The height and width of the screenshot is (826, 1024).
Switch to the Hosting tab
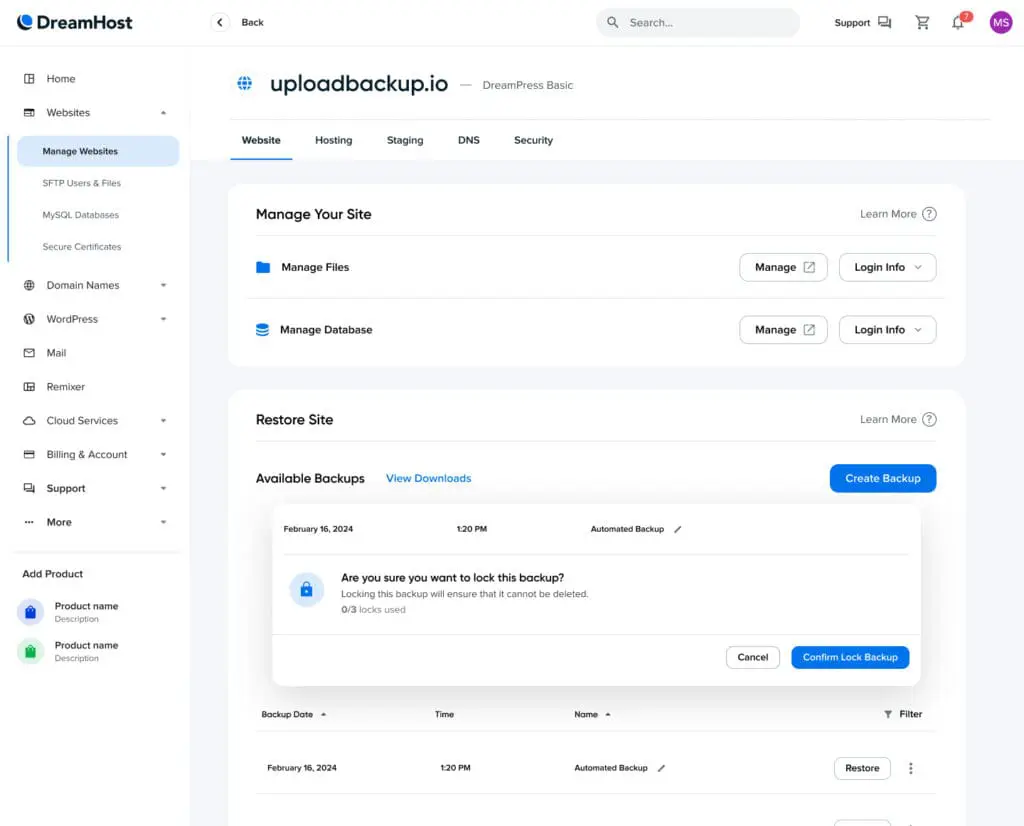(x=334, y=140)
